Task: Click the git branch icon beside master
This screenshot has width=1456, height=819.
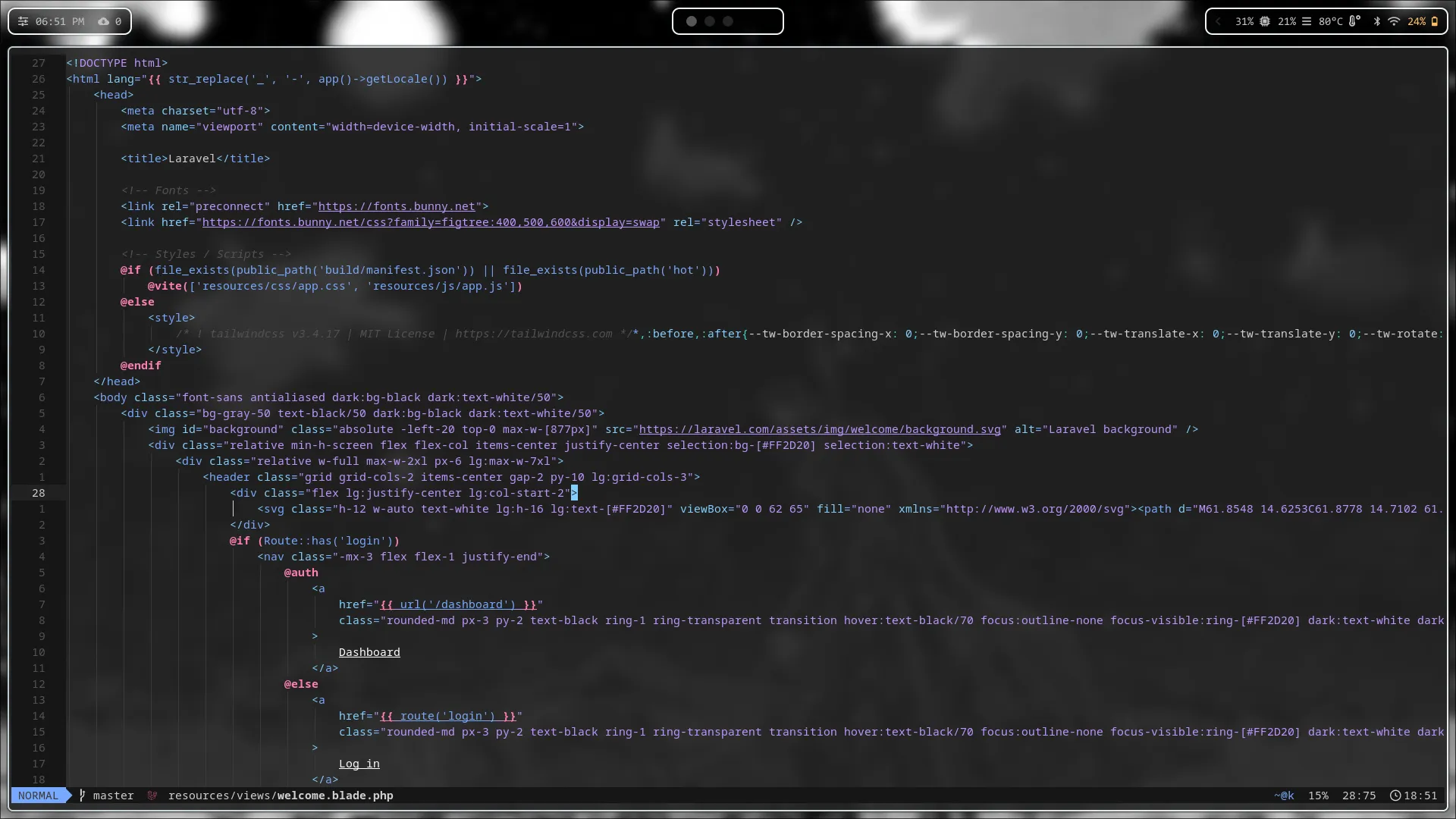Action: [x=83, y=795]
